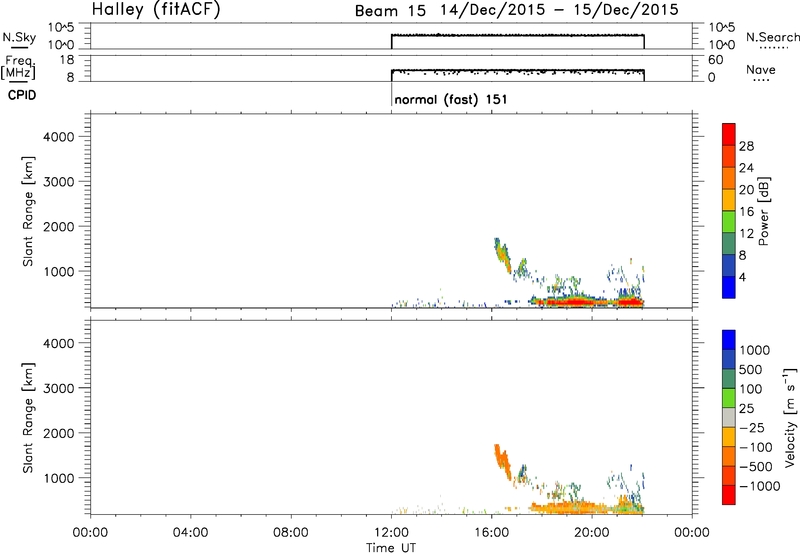The width and height of the screenshot is (800, 554).
Task: Click the '-1000' label on velocity colorbar
Action: [x=759, y=486]
